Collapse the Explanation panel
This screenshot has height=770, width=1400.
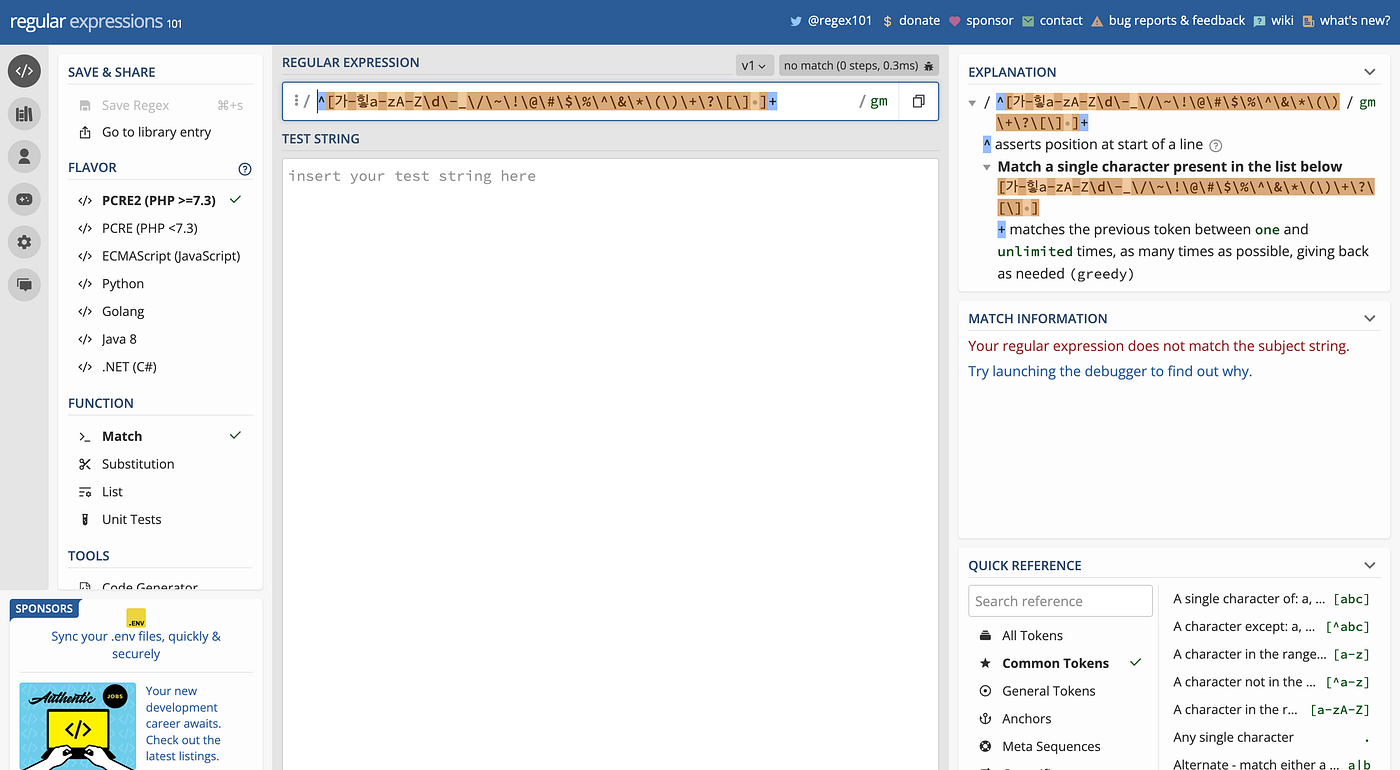[x=1370, y=72]
